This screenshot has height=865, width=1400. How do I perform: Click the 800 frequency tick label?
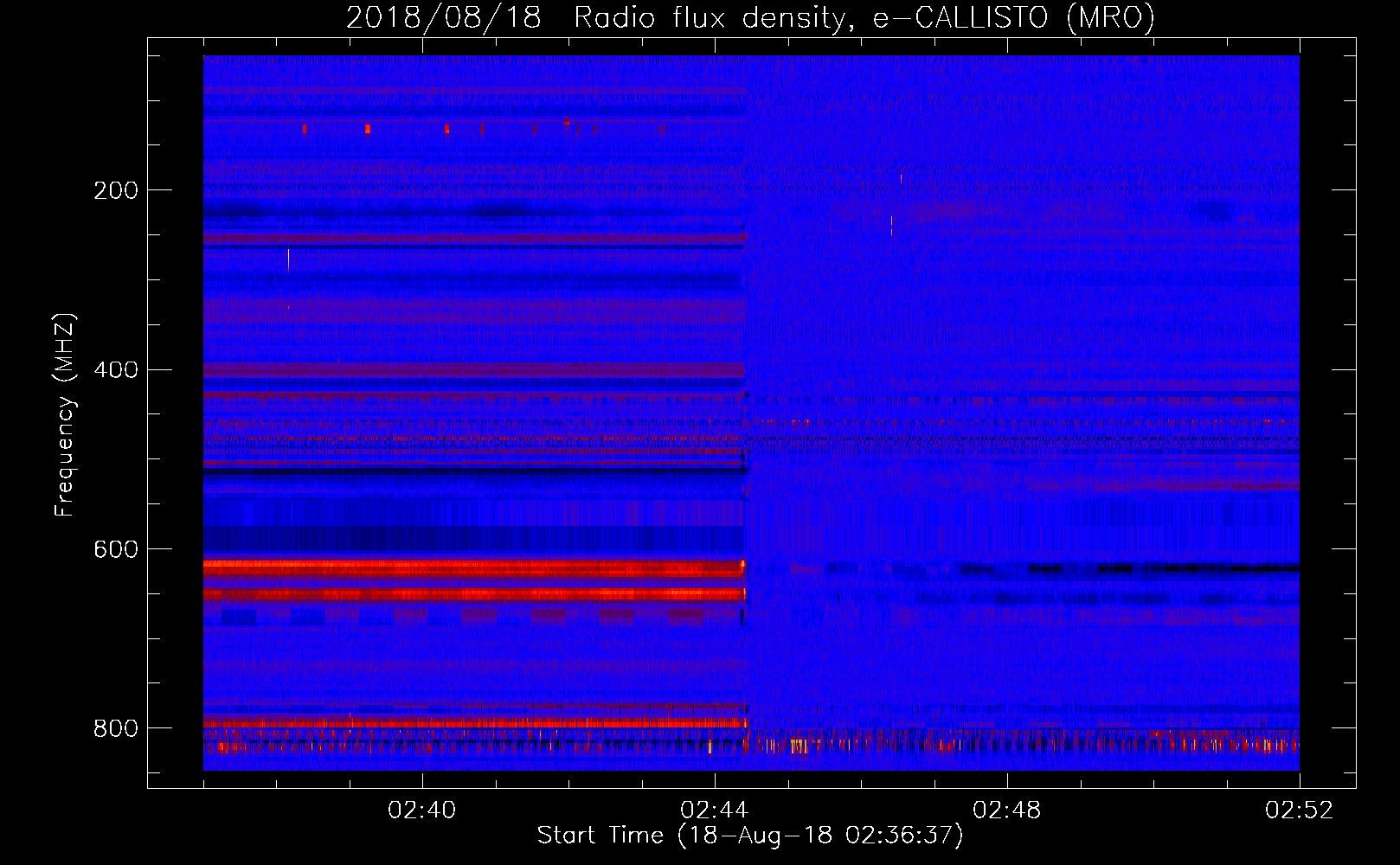coord(116,729)
